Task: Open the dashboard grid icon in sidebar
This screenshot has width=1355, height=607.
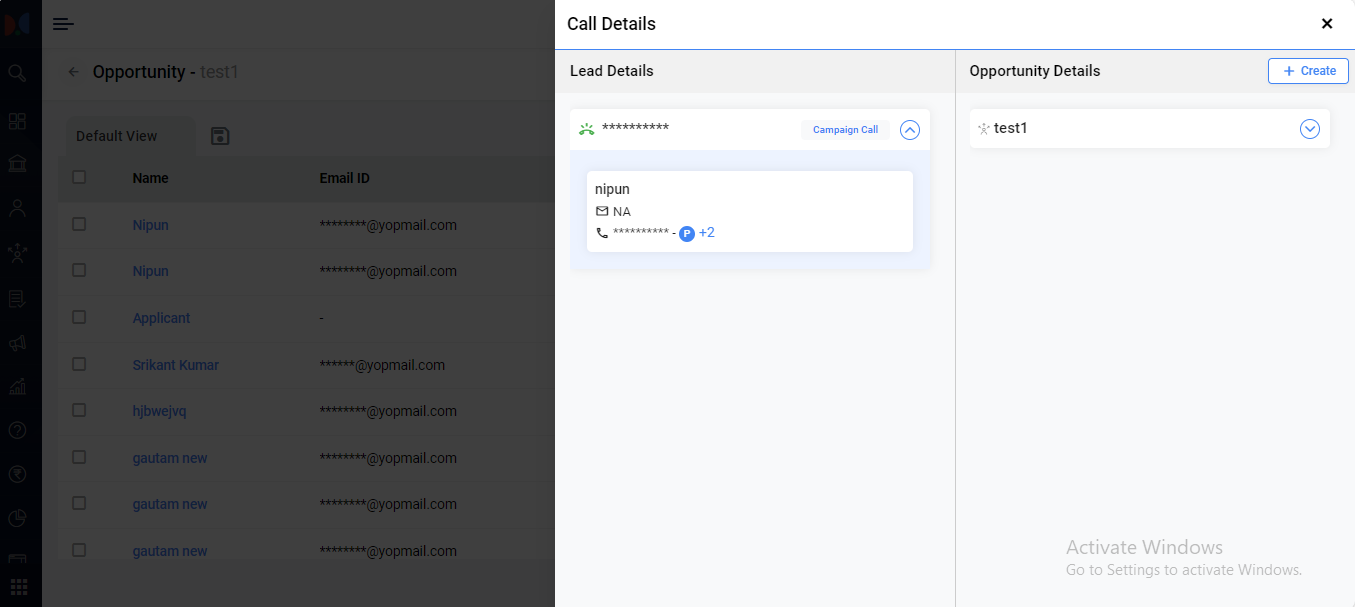Action: point(17,121)
